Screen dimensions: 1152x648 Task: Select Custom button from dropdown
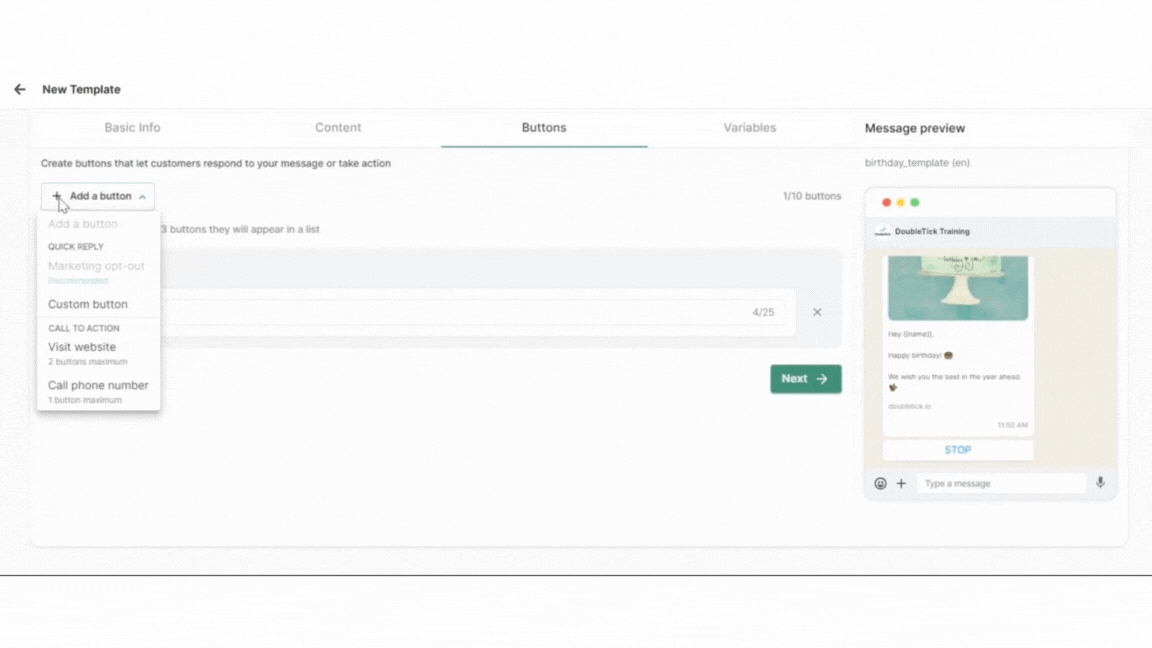[x=88, y=304]
